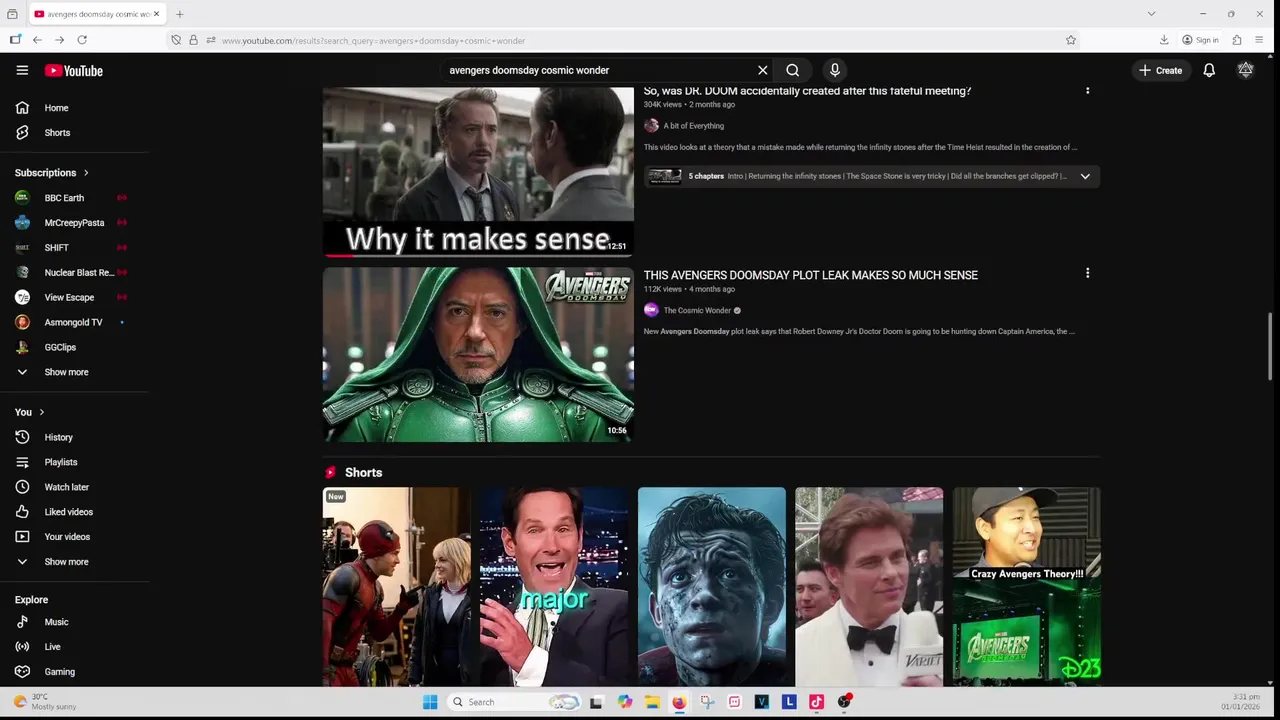Open the browser application menu
The height and width of the screenshot is (720, 1280).
coord(1259,40)
